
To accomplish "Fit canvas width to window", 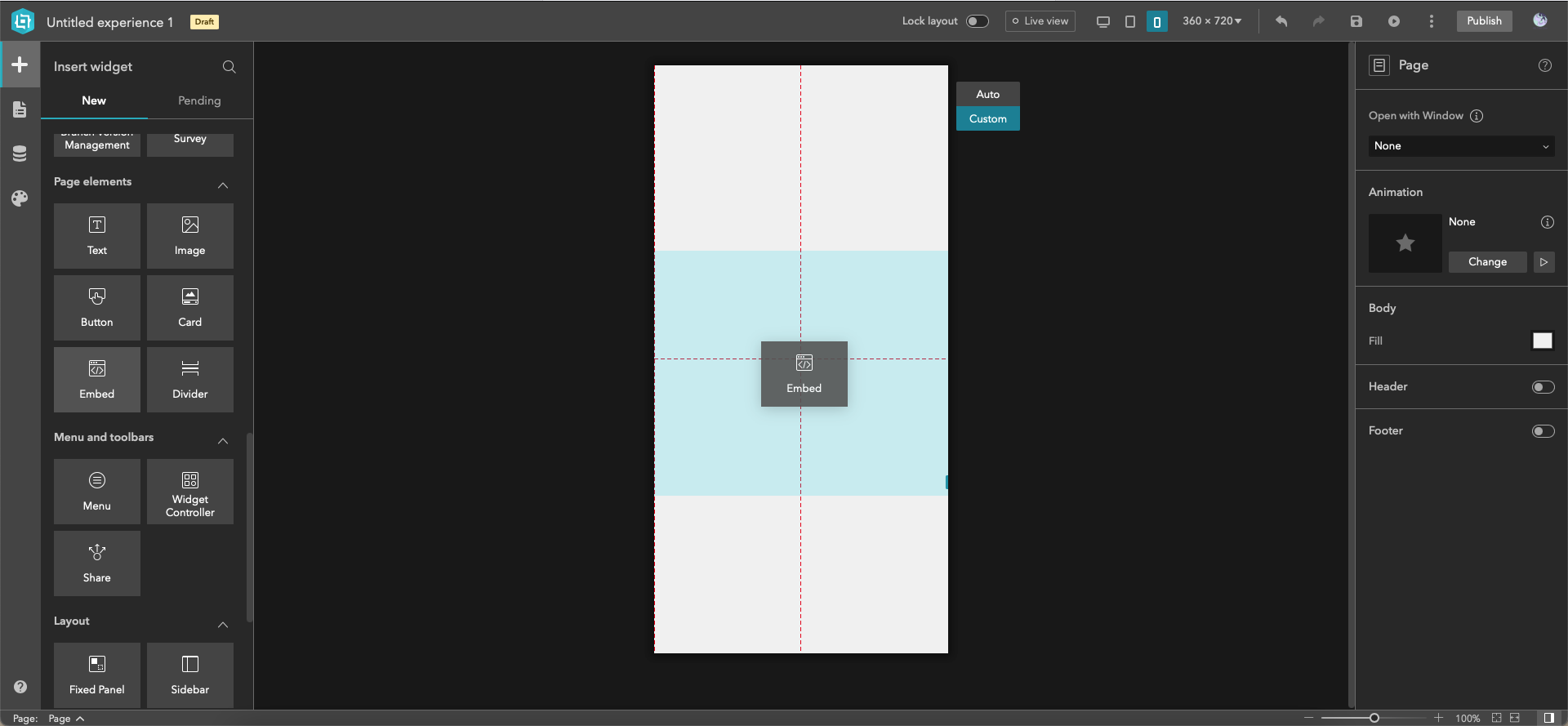I will coord(1515,718).
